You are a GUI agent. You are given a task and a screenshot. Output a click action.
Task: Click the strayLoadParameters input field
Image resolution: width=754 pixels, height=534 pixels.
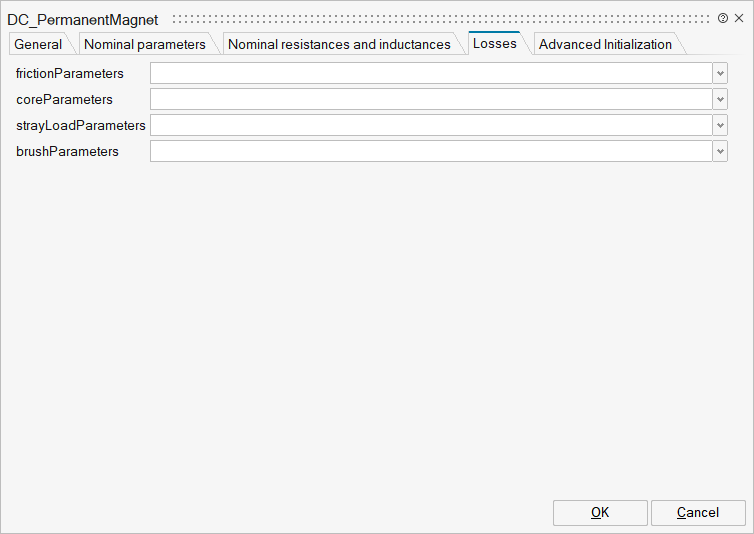tap(430, 125)
